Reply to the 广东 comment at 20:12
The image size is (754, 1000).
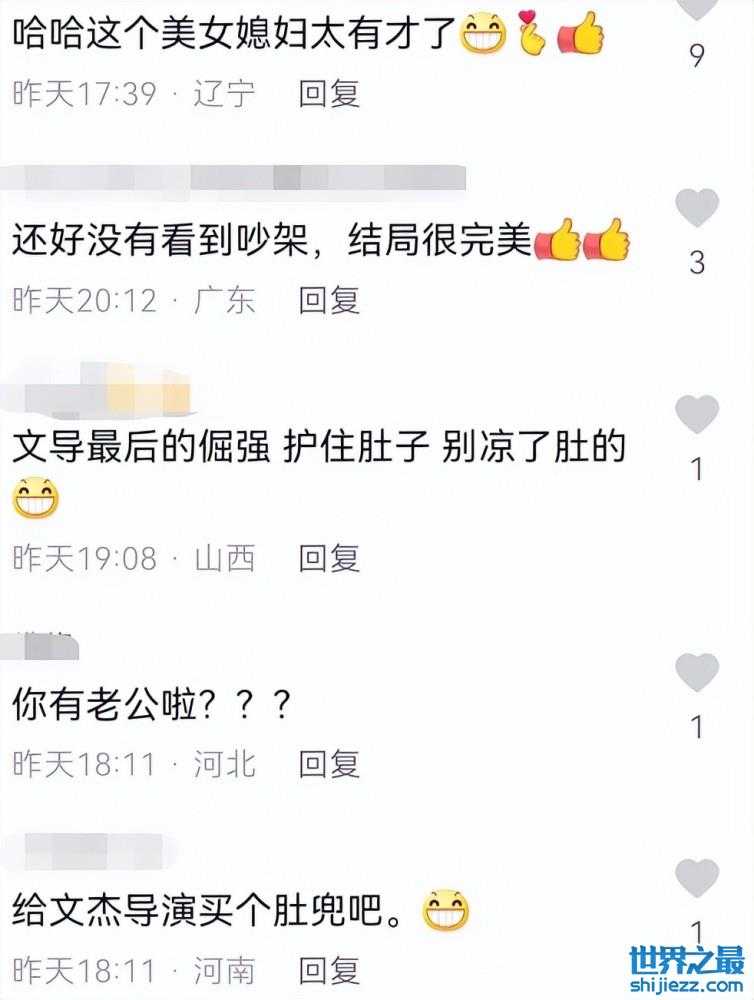pyautogui.click(x=329, y=300)
